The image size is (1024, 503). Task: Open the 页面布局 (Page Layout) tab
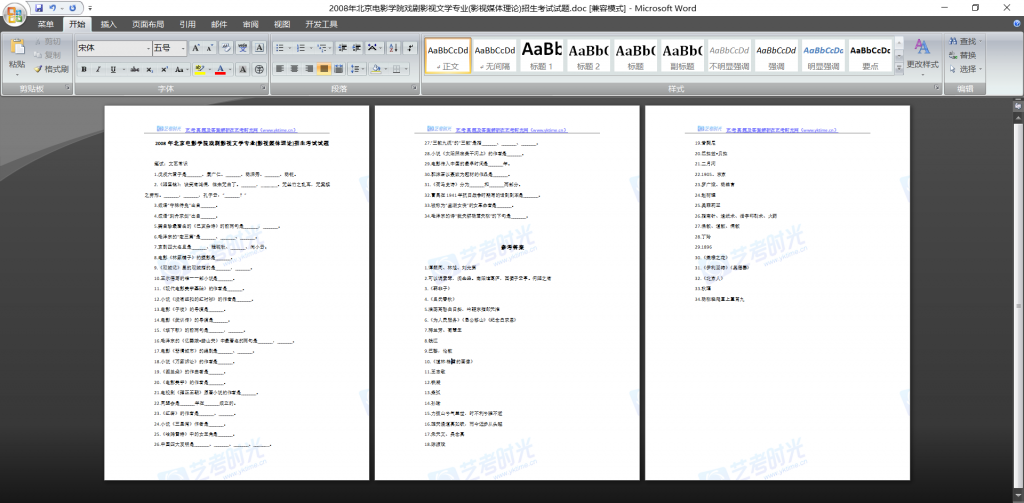pyautogui.click(x=148, y=24)
